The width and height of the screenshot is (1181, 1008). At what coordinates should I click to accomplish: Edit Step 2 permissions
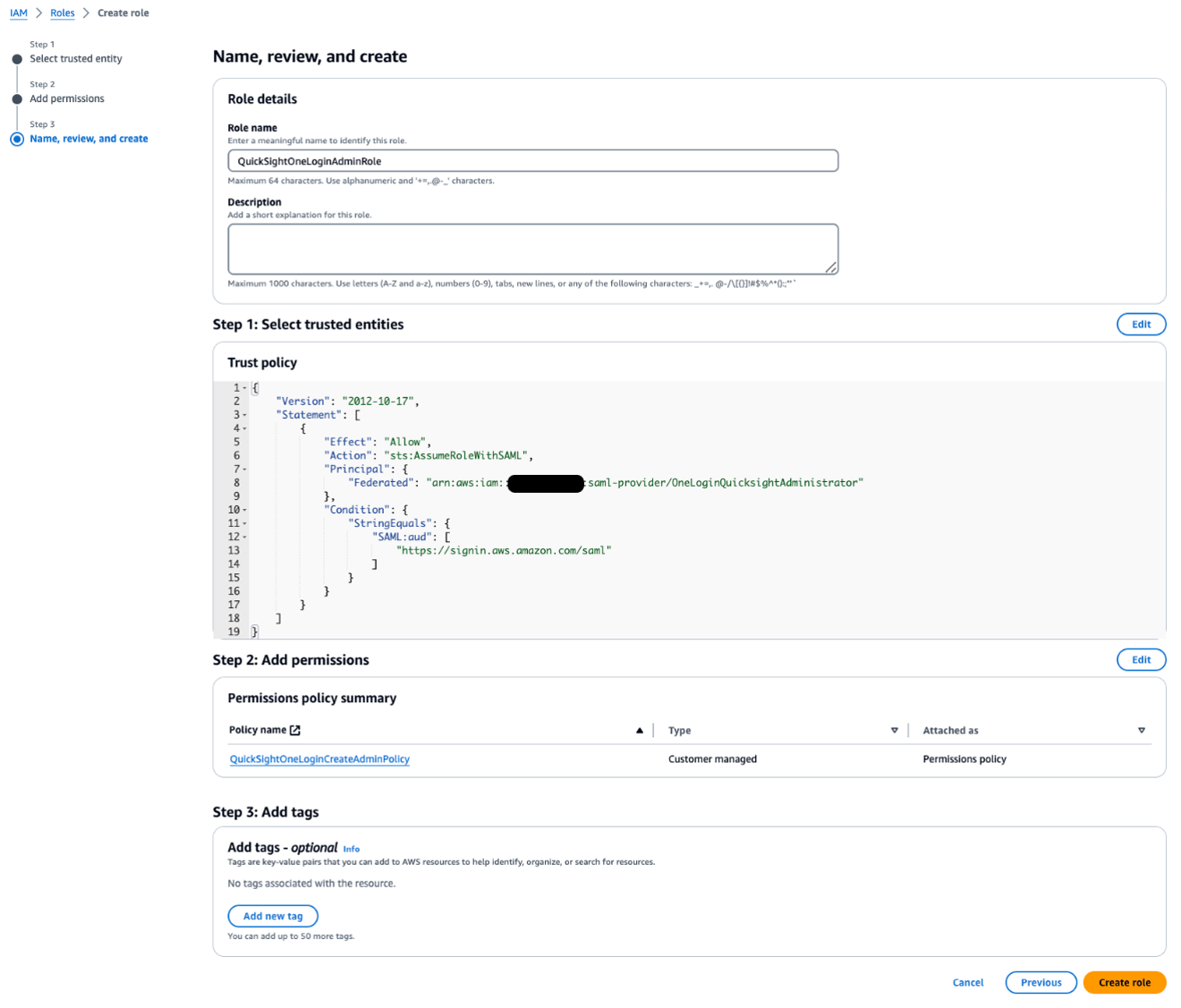pyautogui.click(x=1142, y=660)
